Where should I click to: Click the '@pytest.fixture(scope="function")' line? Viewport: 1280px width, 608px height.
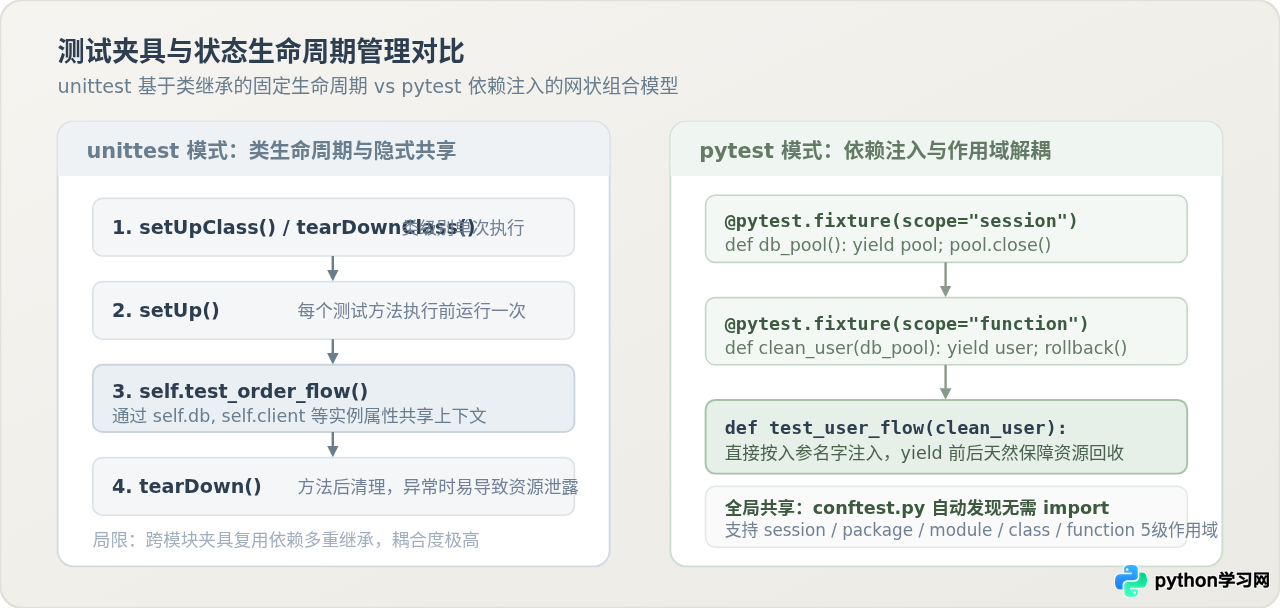[x=907, y=324]
